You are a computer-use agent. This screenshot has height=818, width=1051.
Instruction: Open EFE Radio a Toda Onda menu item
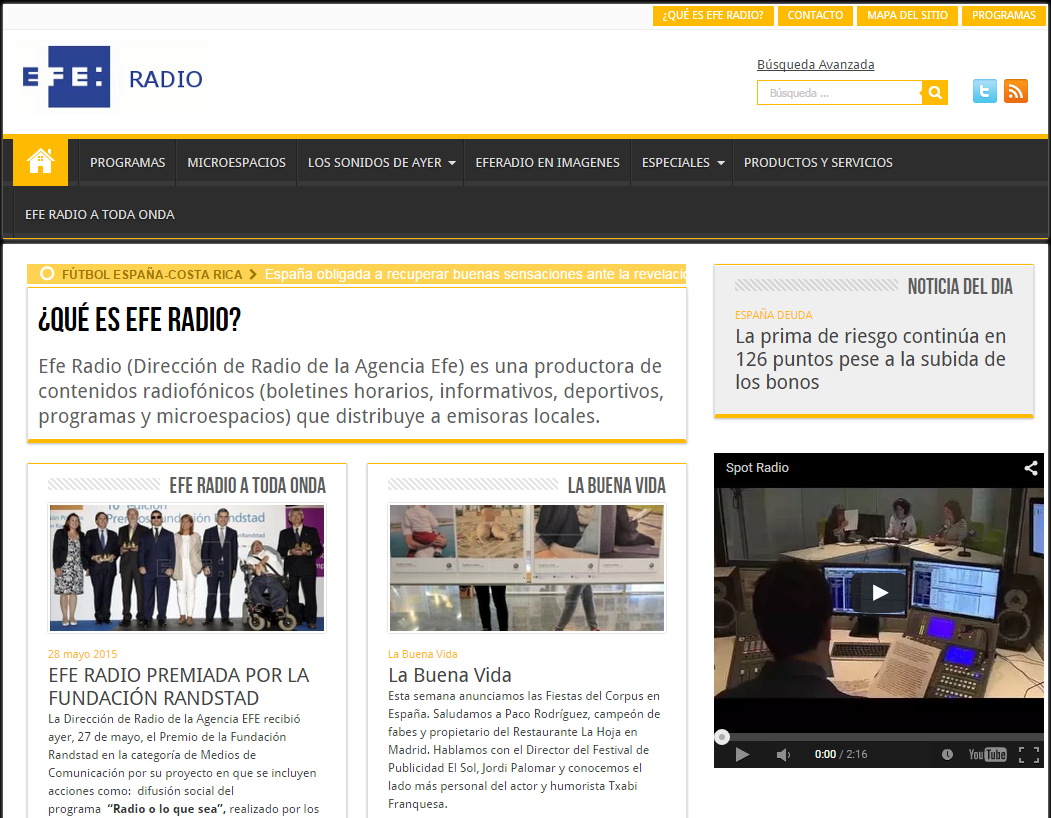click(x=100, y=215)
